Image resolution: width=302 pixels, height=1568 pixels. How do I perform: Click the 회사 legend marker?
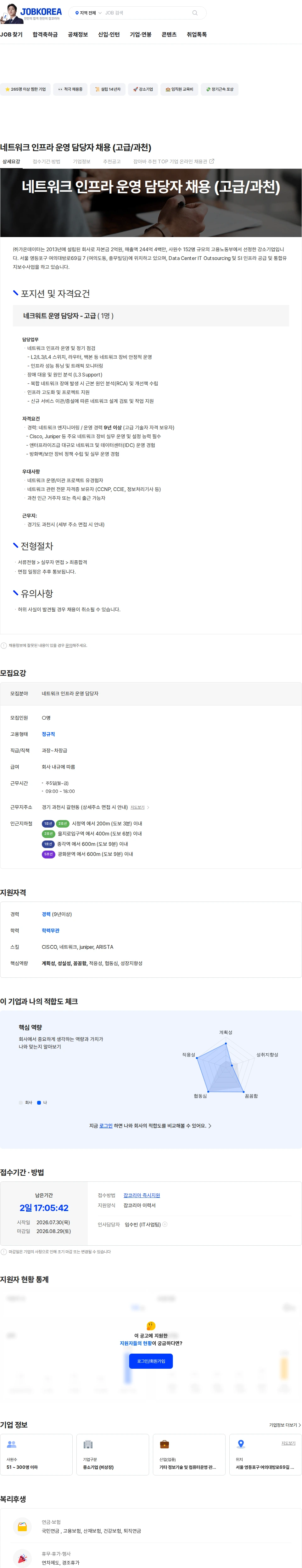coord(21,1102)
